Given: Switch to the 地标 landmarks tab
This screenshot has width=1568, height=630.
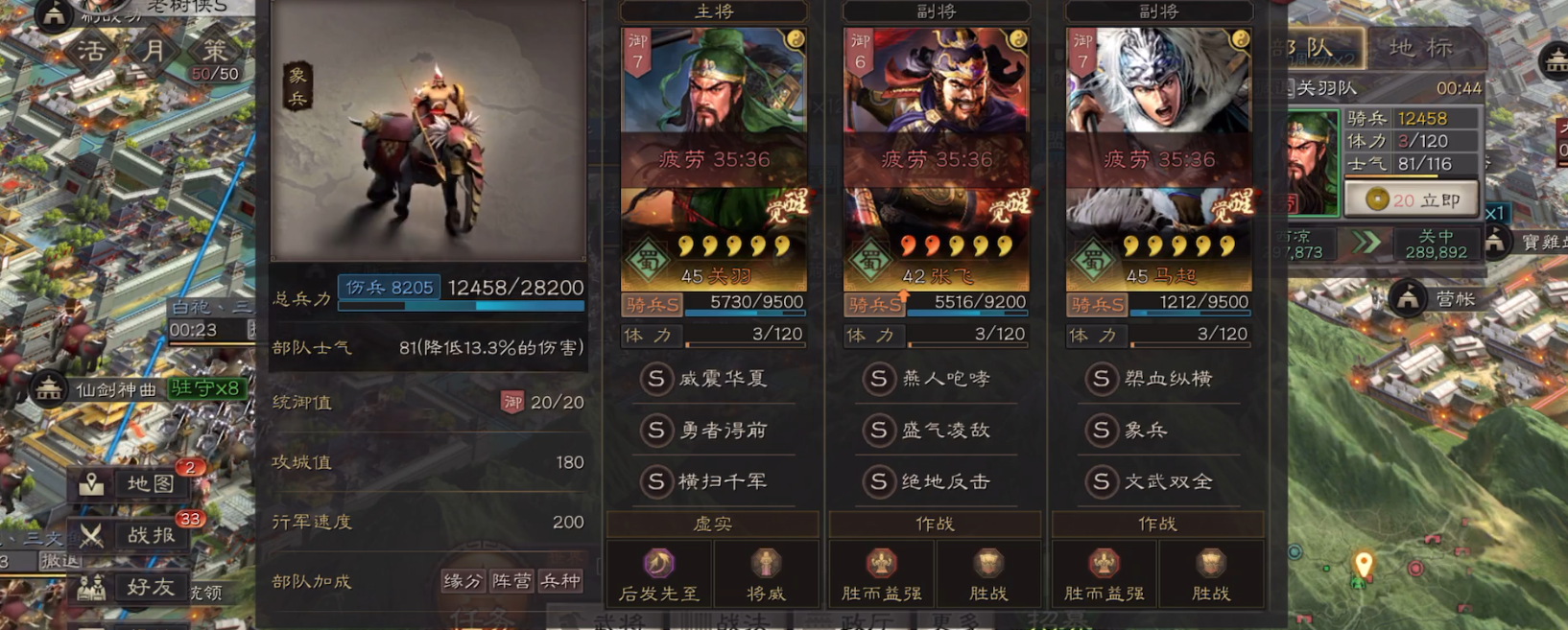Looking at the screenshot, I should (1420, 47).
